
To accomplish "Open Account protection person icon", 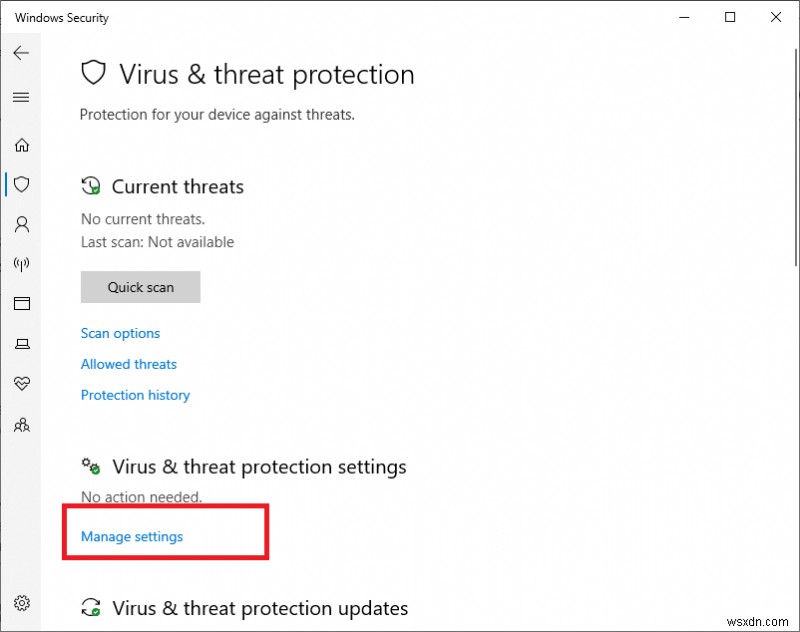I will point(21,224).
